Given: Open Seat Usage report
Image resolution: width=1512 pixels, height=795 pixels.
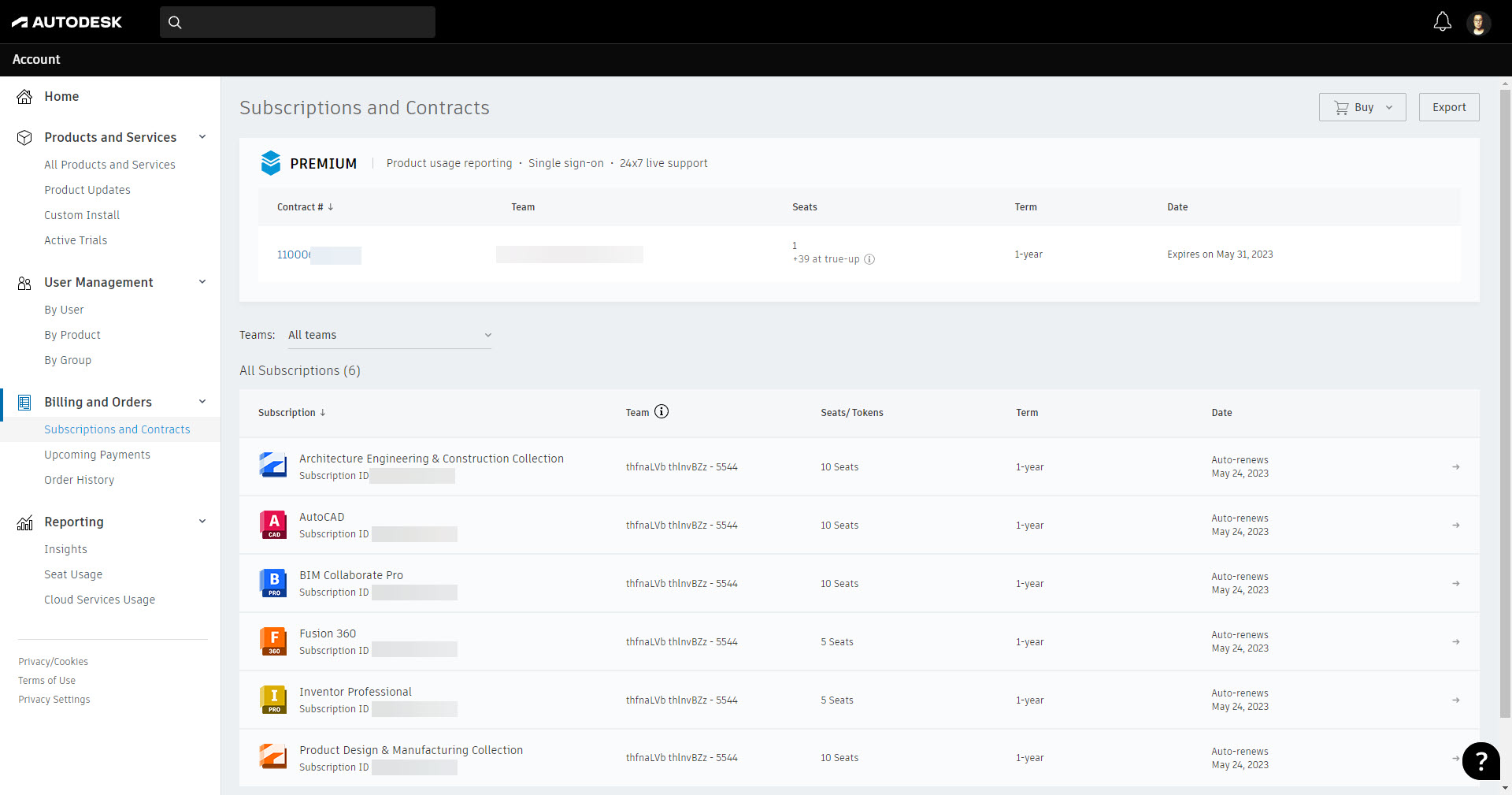Looking at the screenshot, I should (x=73, y=574).
